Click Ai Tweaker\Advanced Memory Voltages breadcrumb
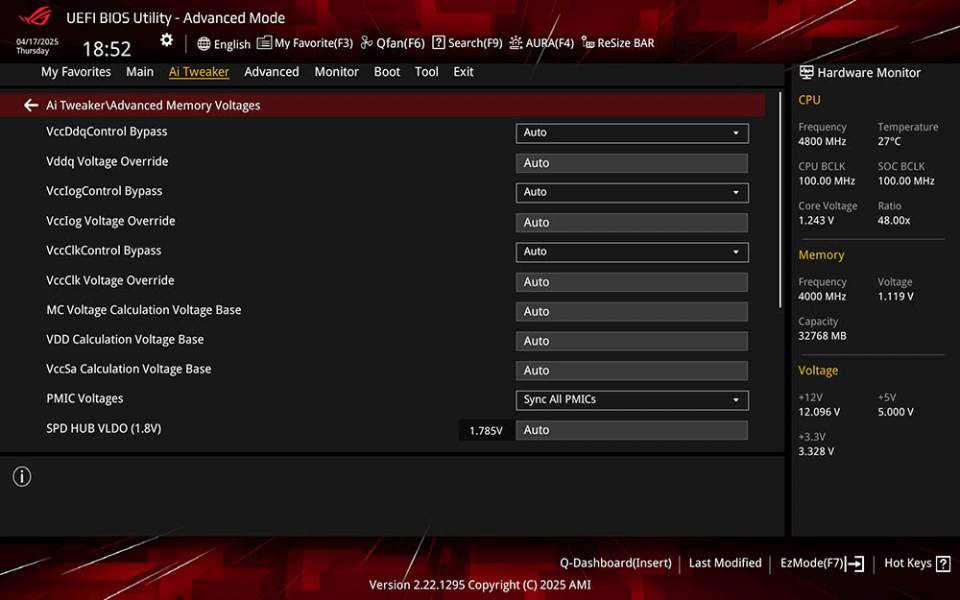This screenshot has width=960, height=600. pyautogui.click(x=153, y=105)
